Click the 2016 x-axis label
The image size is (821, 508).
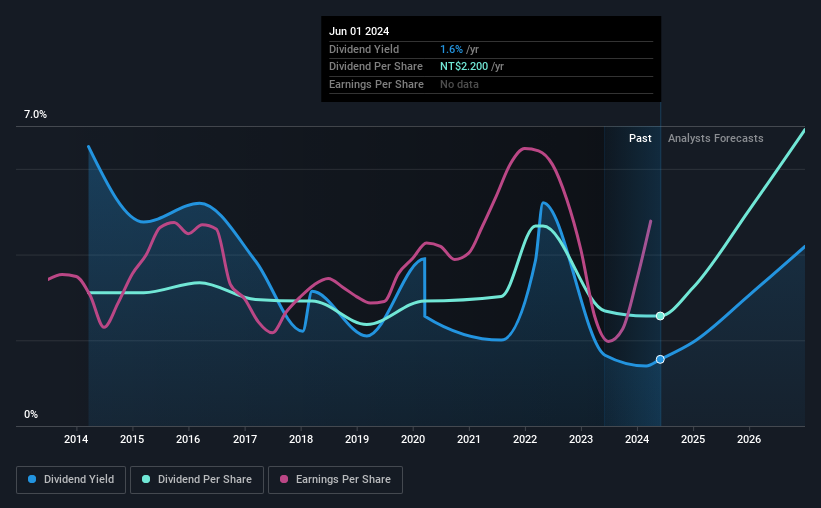click(188, 439)
